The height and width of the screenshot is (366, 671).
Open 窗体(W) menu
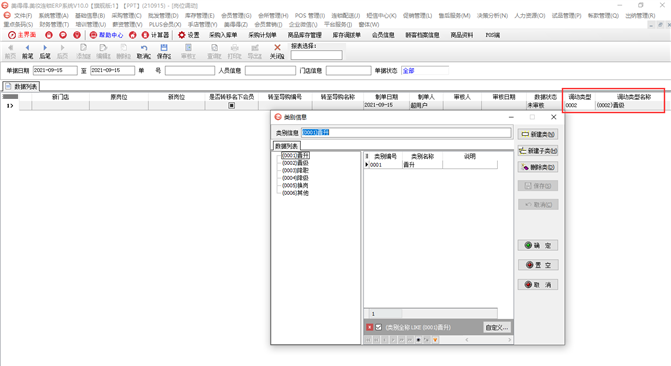369,24
